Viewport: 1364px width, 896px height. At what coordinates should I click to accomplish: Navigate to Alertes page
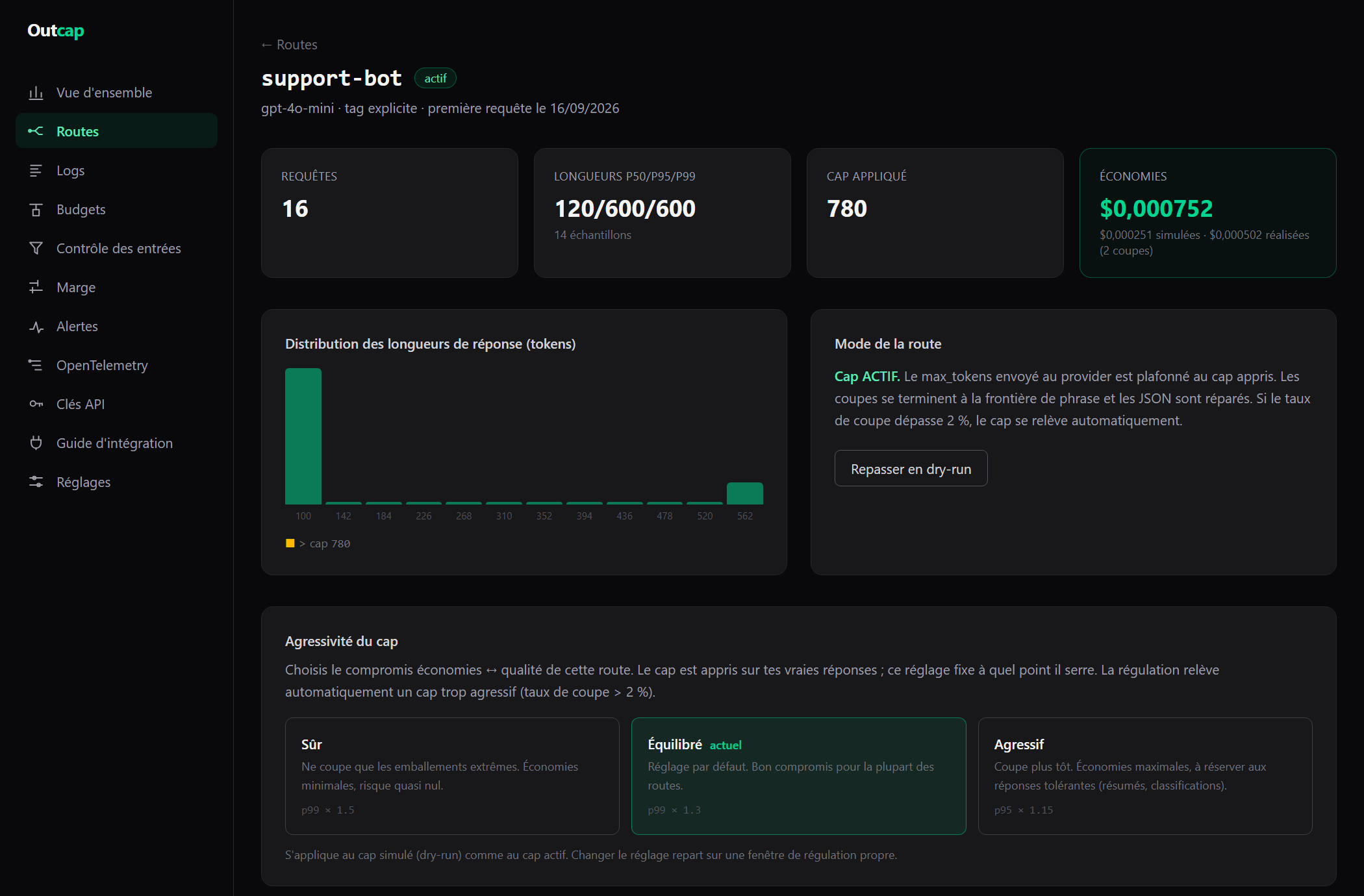[x=116, y=326]
